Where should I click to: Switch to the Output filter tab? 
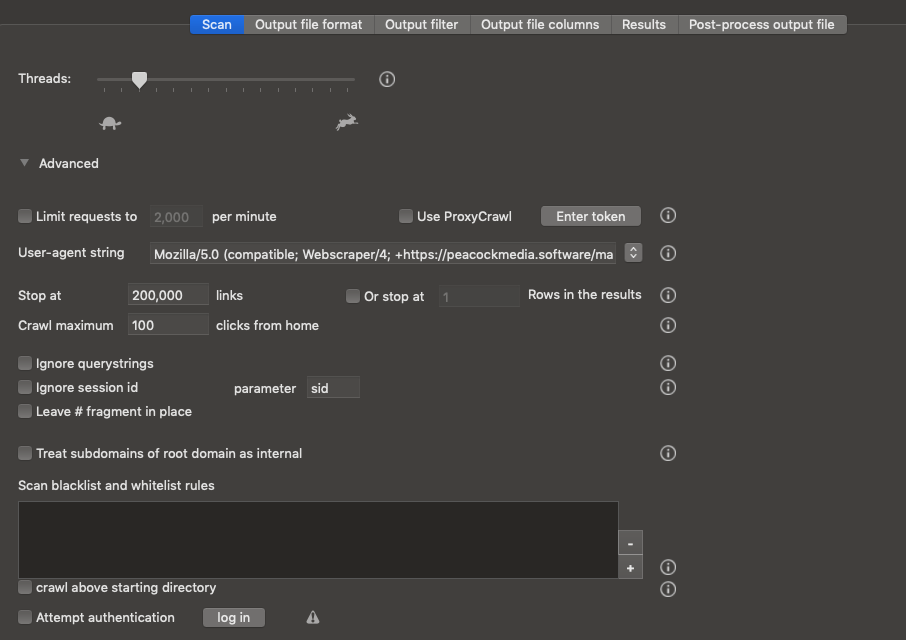coord(423,24)
